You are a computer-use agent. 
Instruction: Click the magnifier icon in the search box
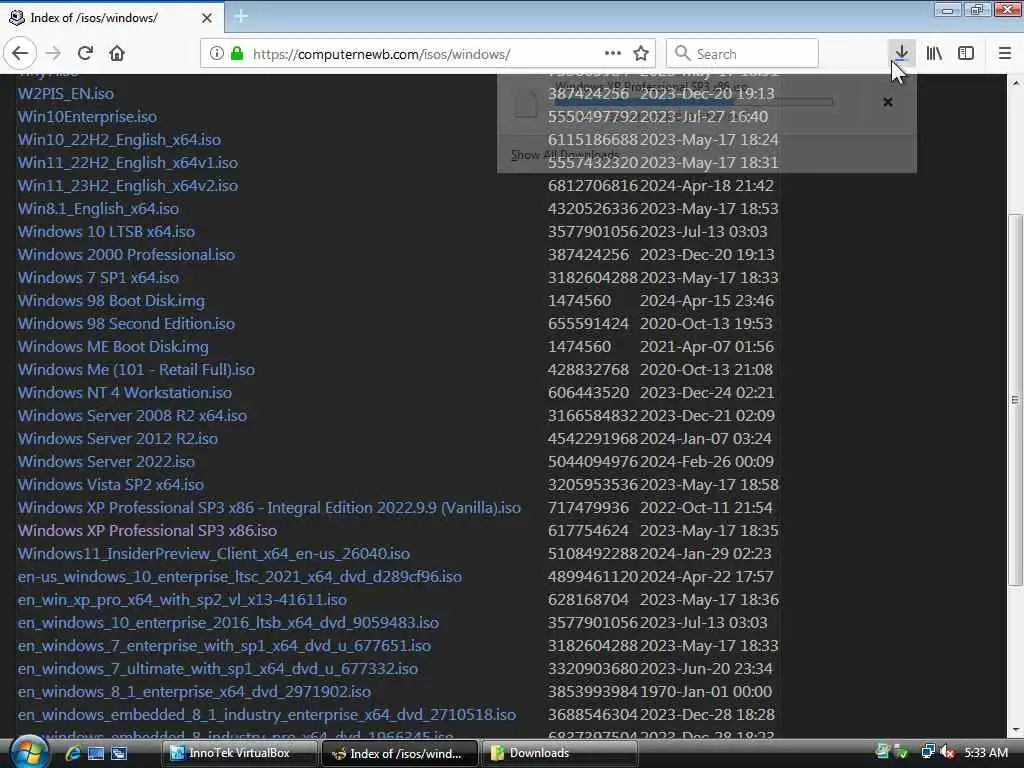pyautogui.click(x=682, y=54)
